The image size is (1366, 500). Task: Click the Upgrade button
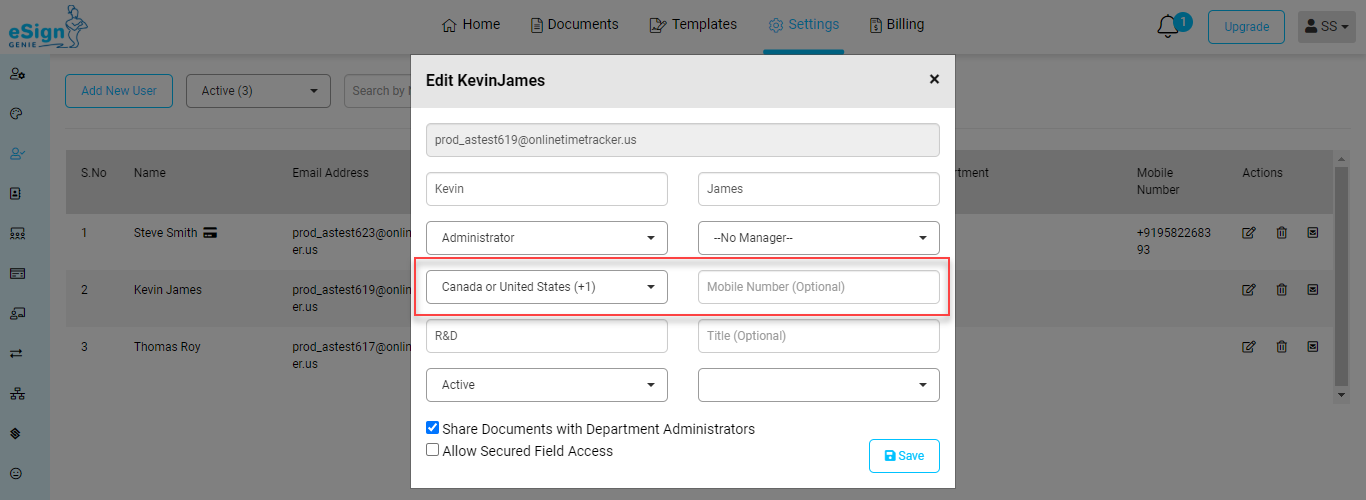[1246, 27]
